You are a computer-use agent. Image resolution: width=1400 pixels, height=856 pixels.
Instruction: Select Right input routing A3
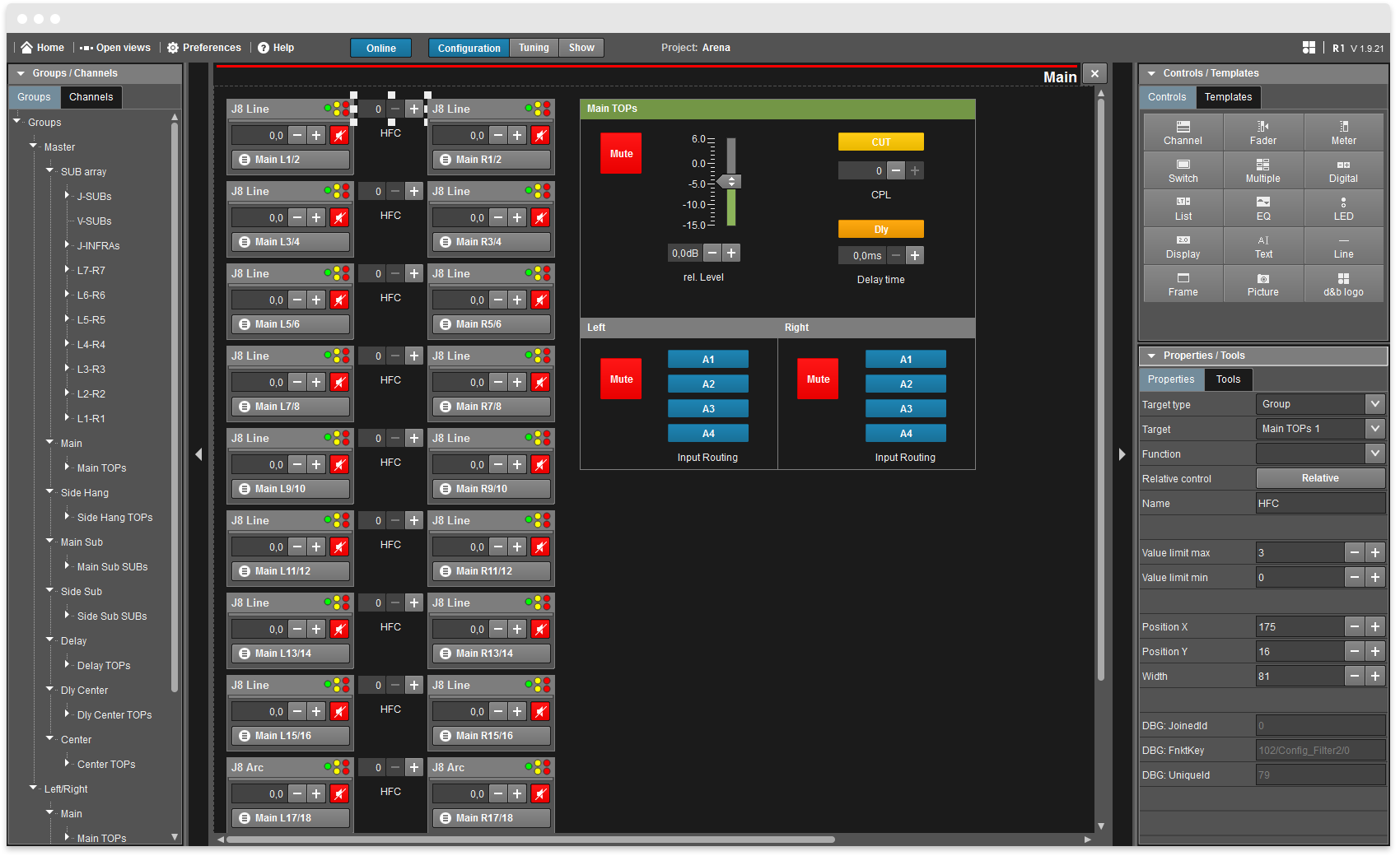906,409
